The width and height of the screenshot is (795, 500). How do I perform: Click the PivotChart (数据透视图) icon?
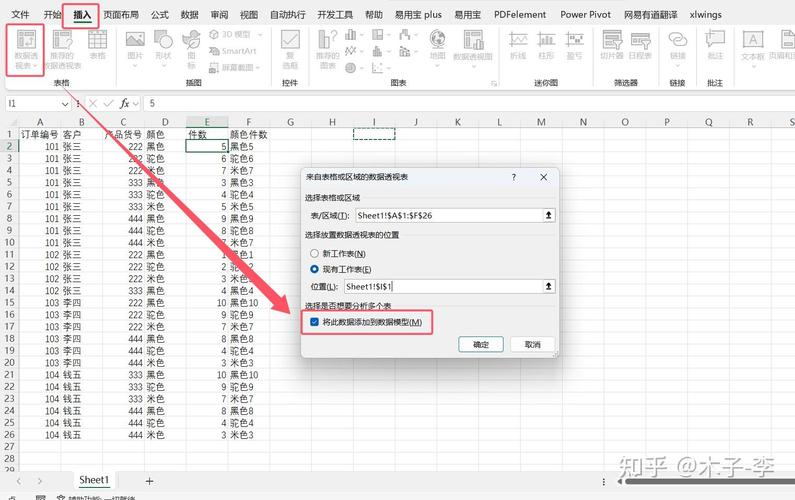tap(473, 40)
